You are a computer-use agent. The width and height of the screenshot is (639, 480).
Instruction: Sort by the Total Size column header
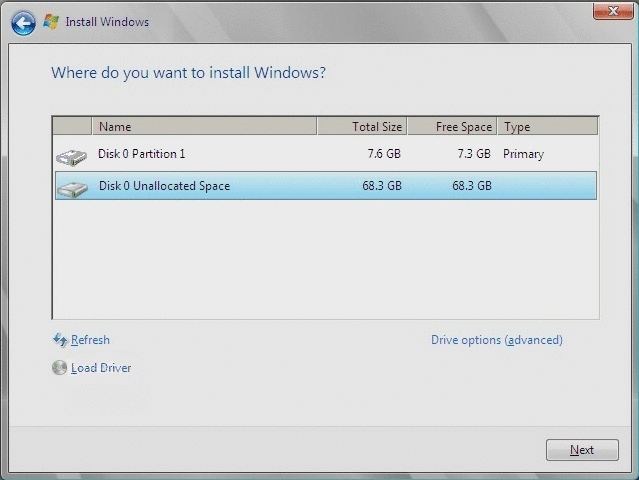(362, 126)
